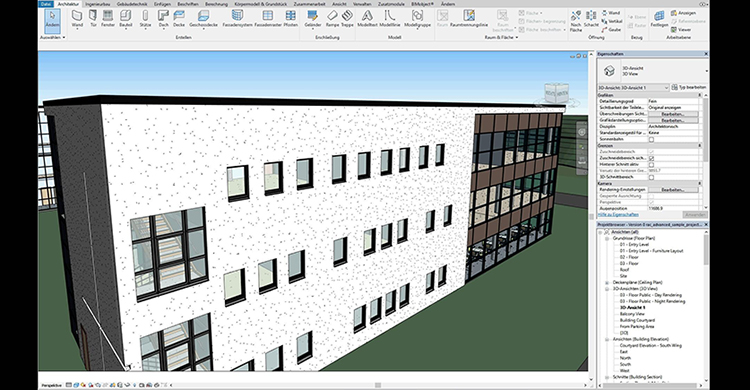The image size is (750, 390).
Task: Toggle Zuschneidebereich sichtbar checkbox
Action: [651, 158]
